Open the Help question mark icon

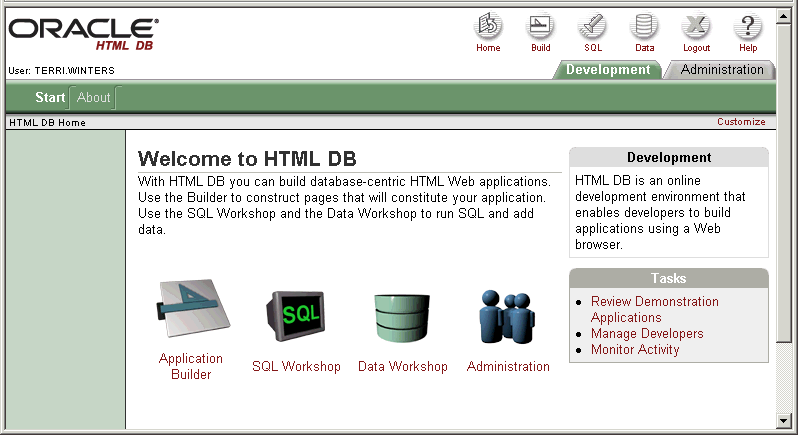point(748,27)
